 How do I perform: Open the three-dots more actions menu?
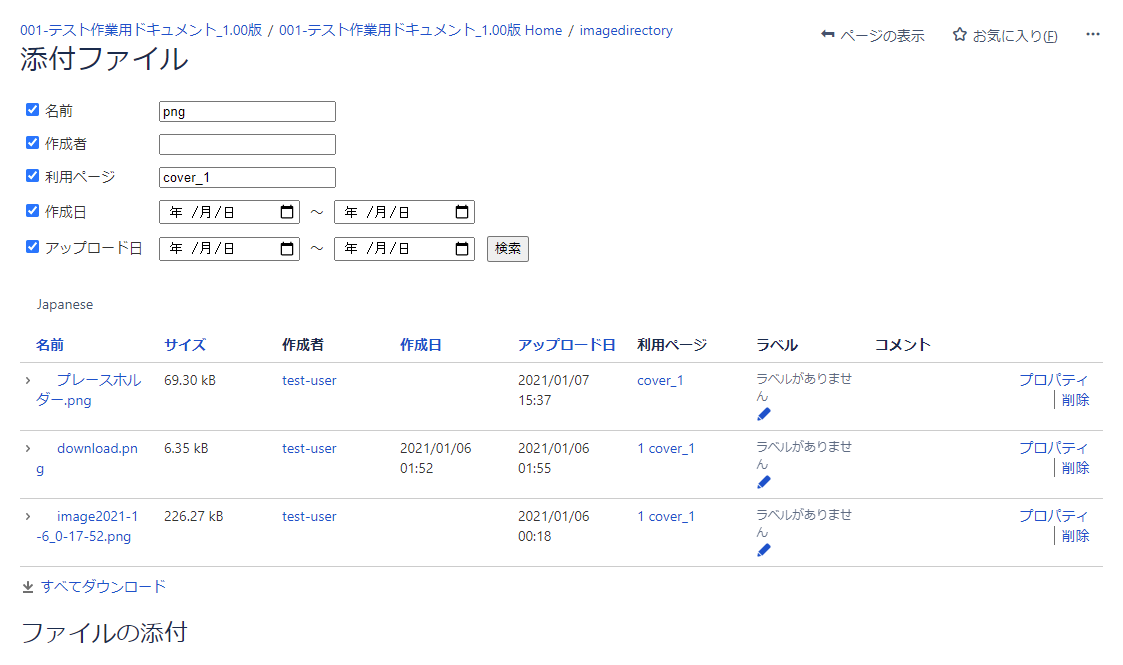click(x=1093, y=35)
